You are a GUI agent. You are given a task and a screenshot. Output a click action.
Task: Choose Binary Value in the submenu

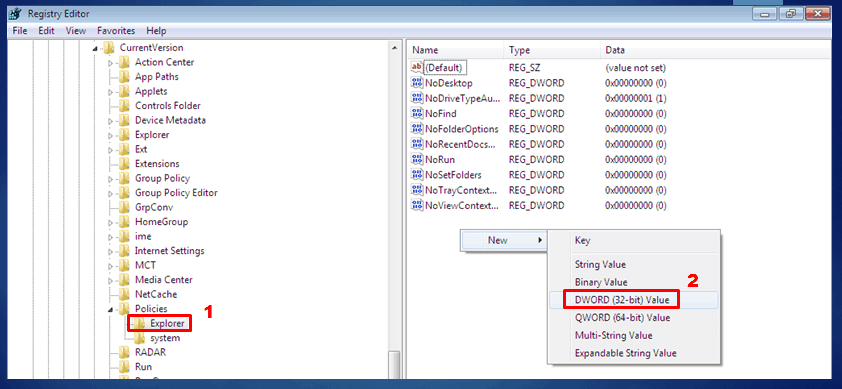601,282
